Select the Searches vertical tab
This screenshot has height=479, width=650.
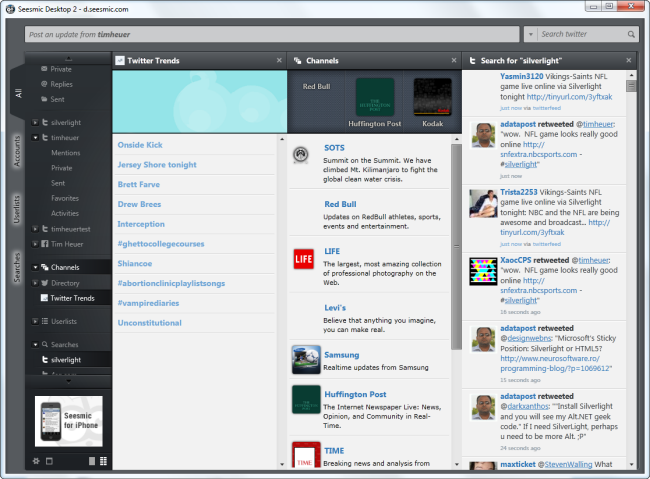[x=17, y=267]
